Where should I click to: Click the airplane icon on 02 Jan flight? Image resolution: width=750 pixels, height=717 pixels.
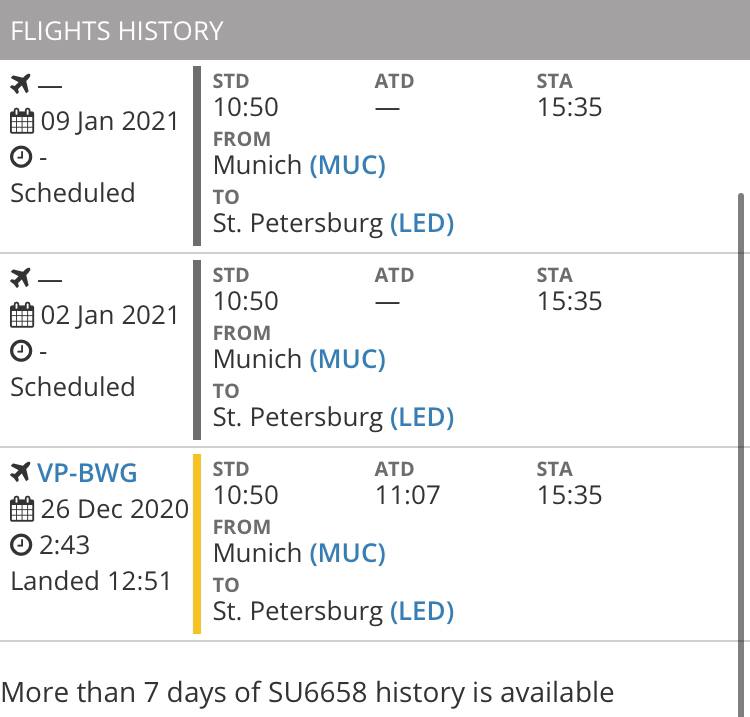coord(20,278)
